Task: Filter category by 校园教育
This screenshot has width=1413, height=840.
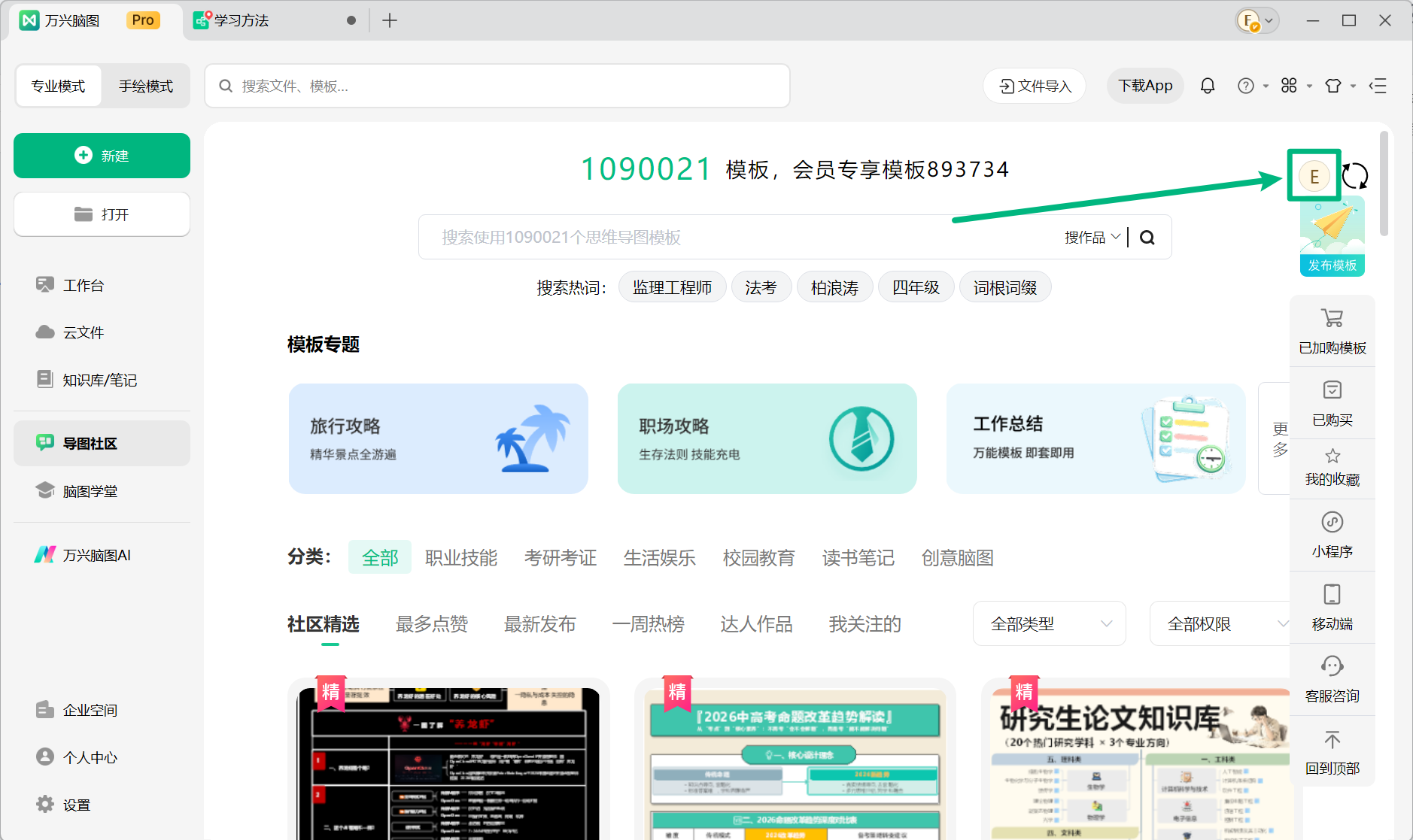Action: click(759, 557)
